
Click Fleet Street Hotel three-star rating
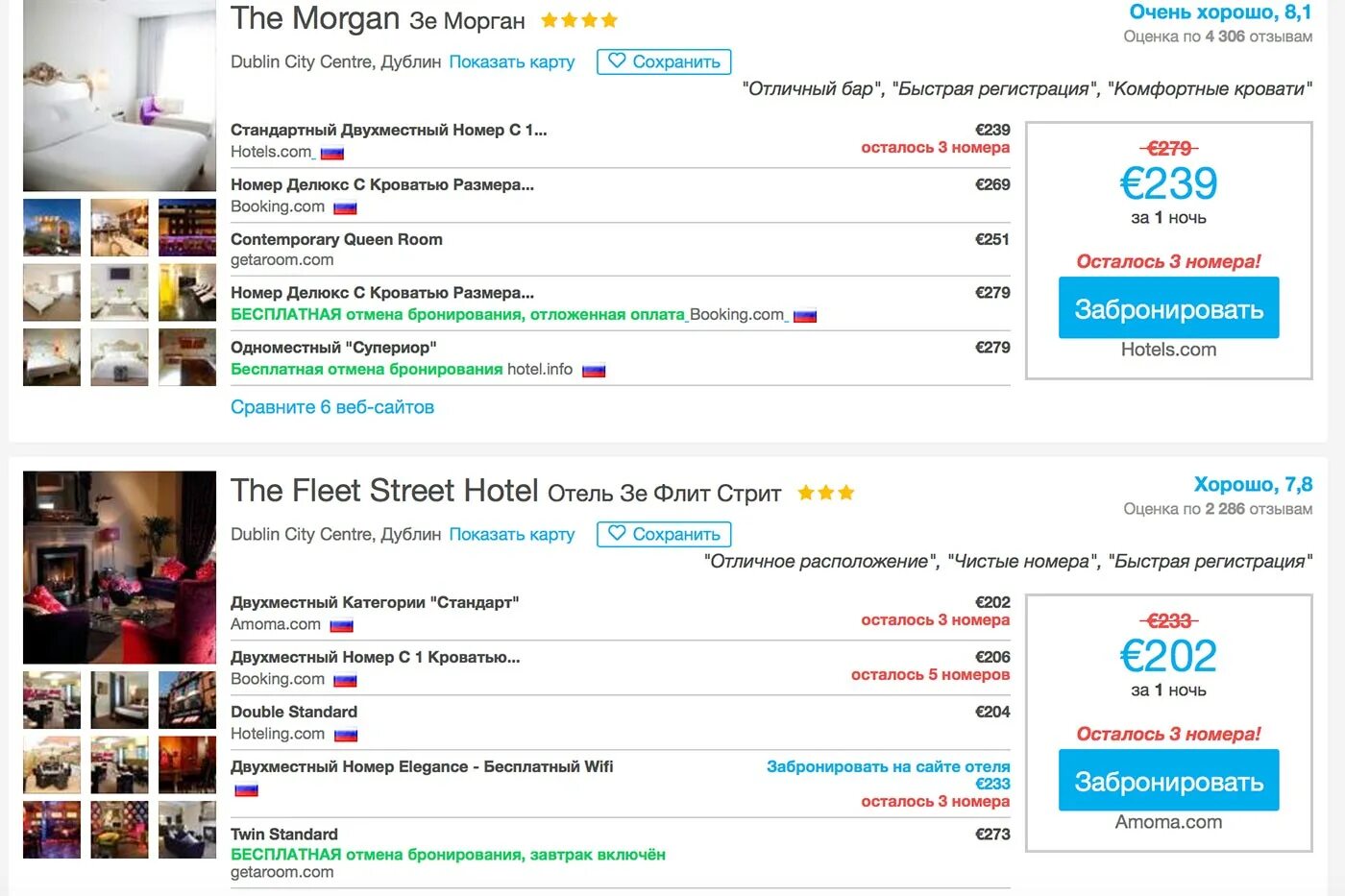coord(826,493)
